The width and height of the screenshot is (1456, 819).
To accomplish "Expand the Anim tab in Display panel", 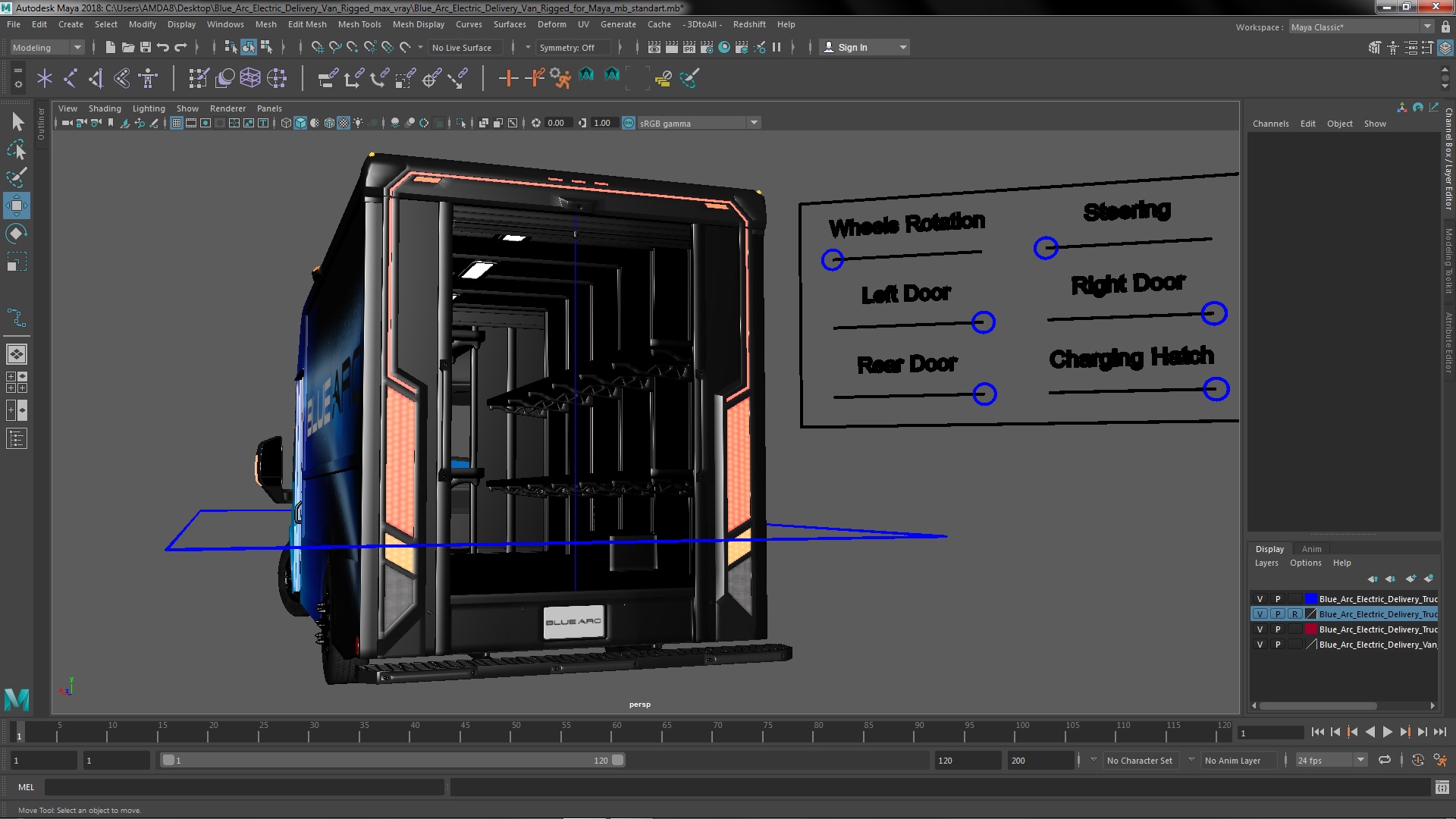I will (1312, 548).
